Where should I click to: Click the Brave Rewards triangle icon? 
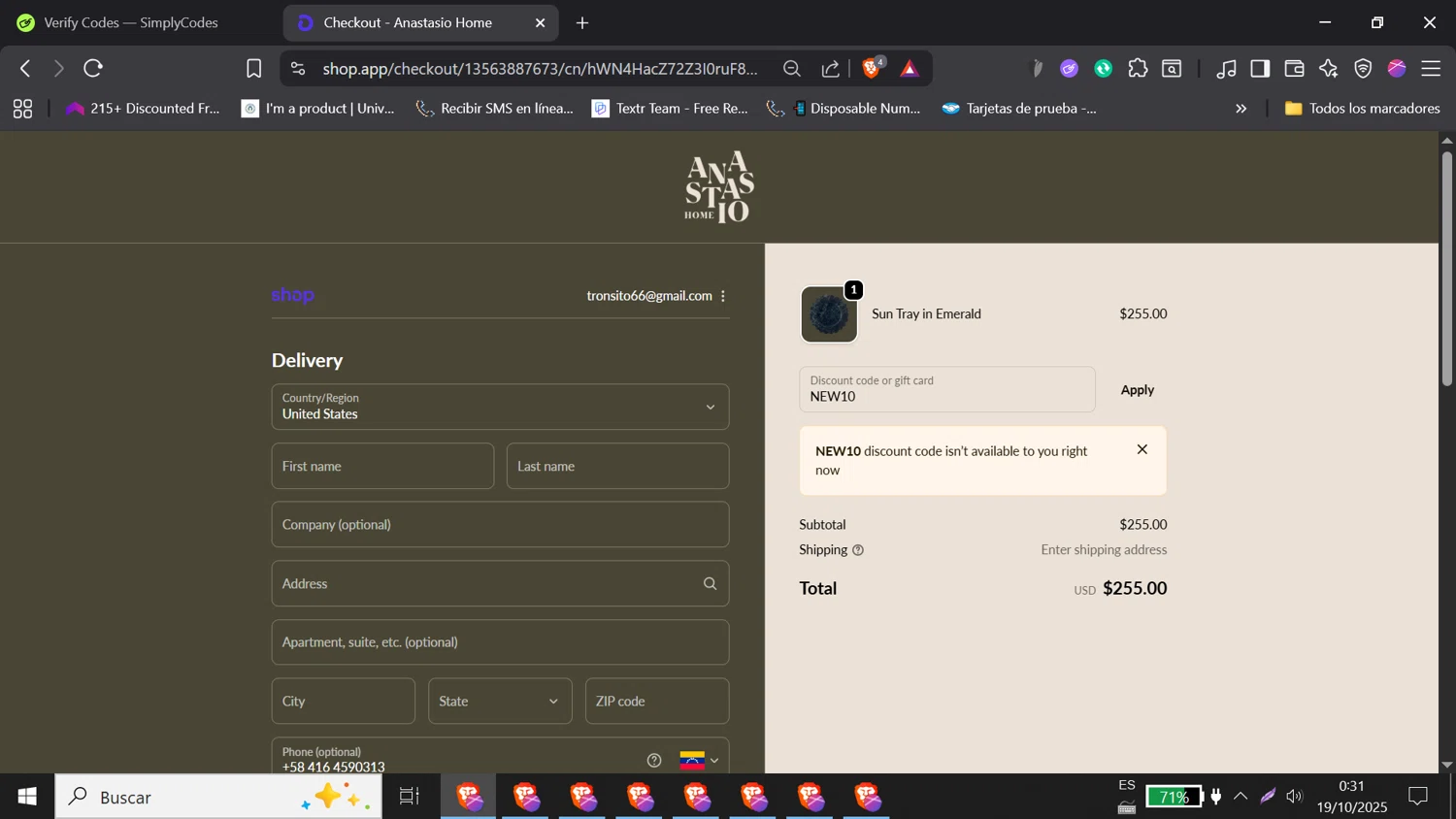910,68
